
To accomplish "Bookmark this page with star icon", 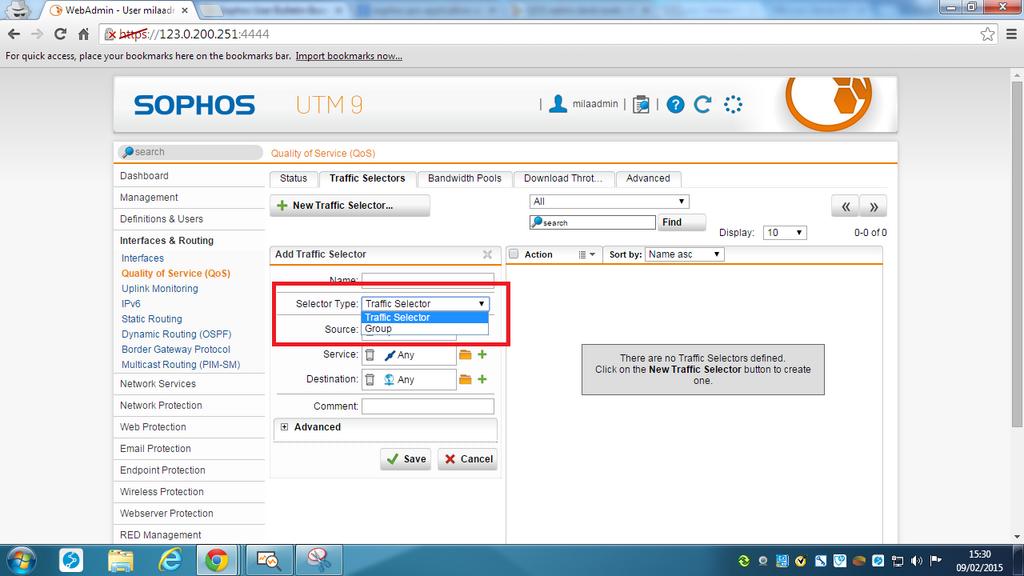I will click(987, 34).
